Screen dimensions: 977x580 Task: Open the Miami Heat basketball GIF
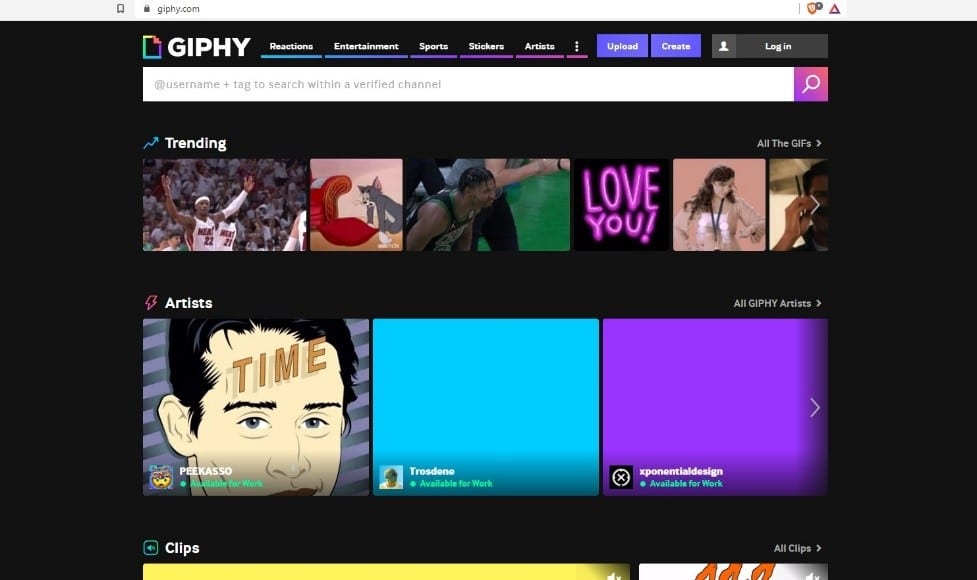(x=224, y=205)
